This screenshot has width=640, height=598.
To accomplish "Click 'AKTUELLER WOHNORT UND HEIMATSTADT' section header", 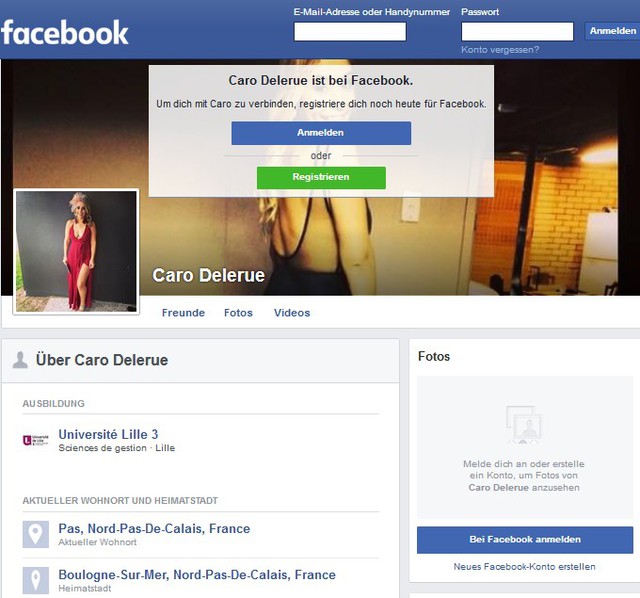I will [120, 500].
